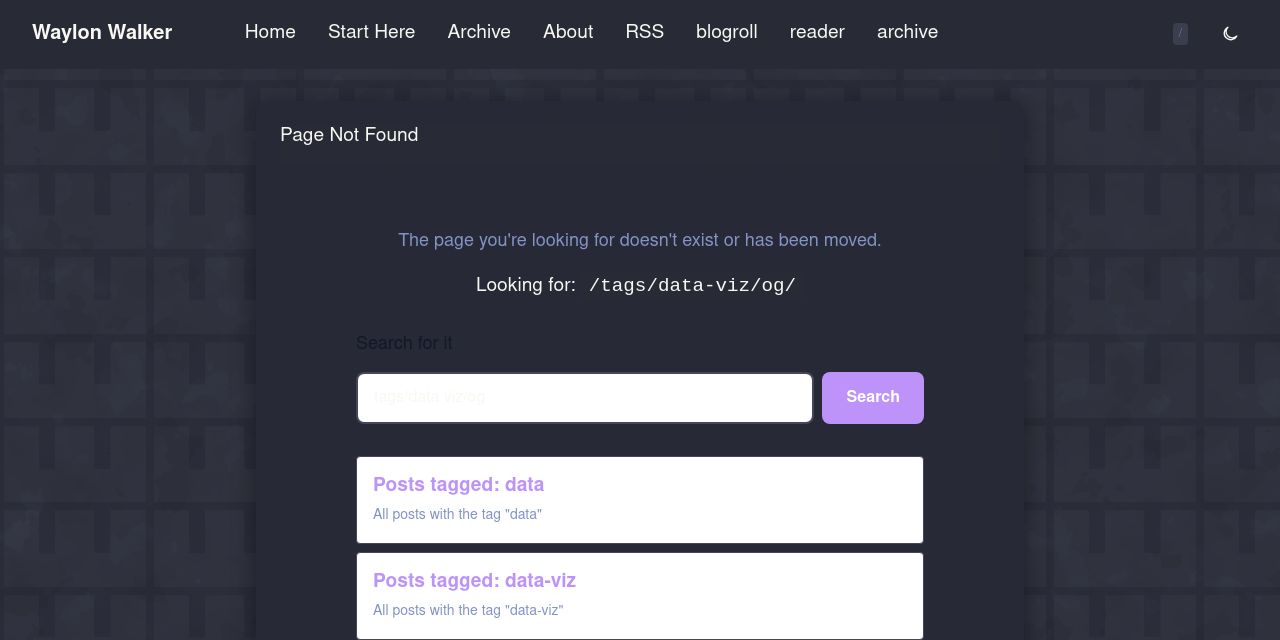Open the Home nav link
Image resolution: width=1280 pixels, height=640 pixels.
pos(270,32)
